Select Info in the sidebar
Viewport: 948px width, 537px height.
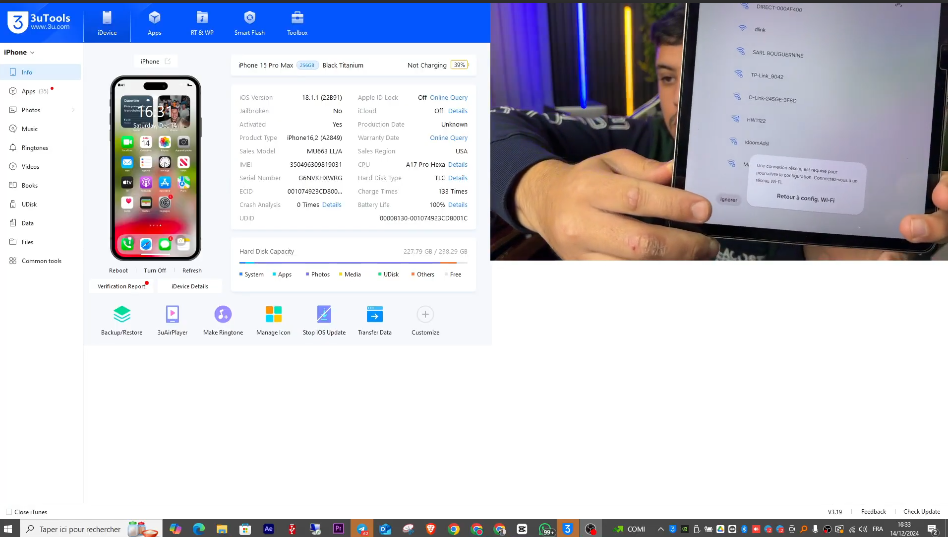[41, 72]
